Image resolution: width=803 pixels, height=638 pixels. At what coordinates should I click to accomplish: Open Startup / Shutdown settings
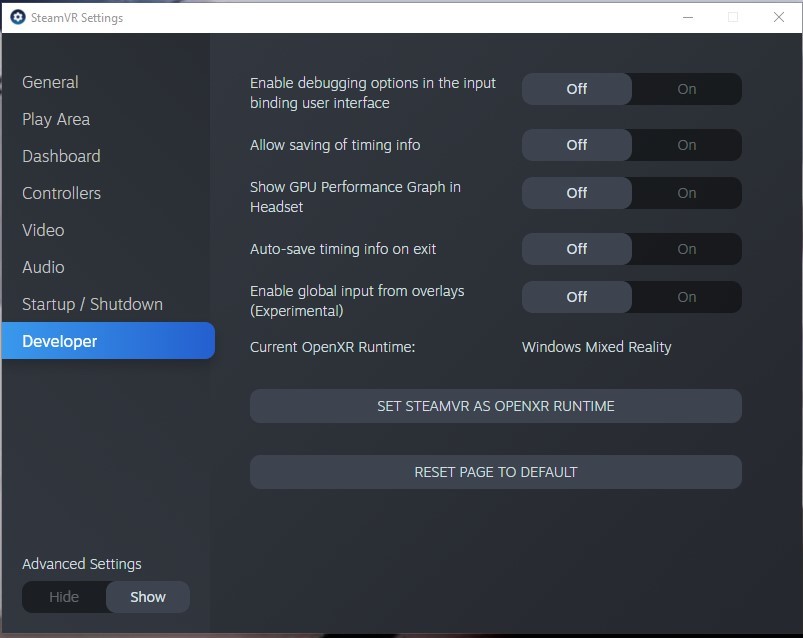(92, 304)
